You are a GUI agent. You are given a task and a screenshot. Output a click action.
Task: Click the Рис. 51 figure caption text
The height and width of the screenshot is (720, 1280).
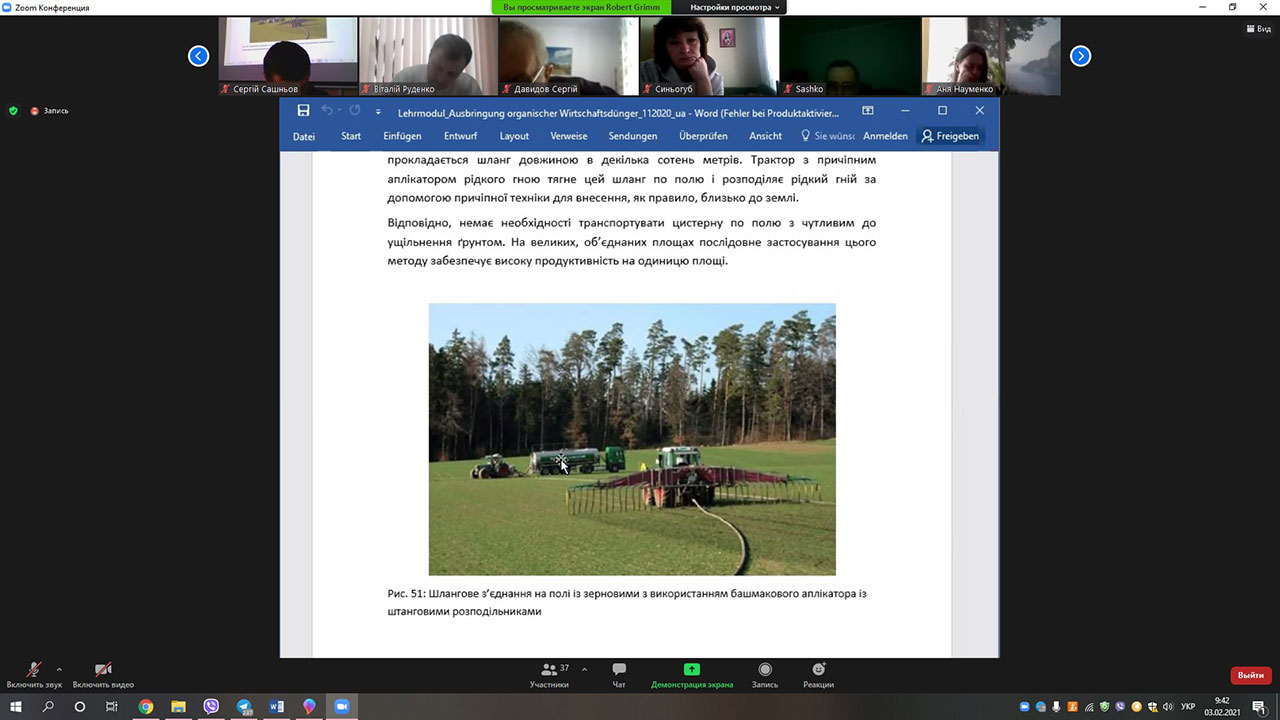tap(627, 602)
